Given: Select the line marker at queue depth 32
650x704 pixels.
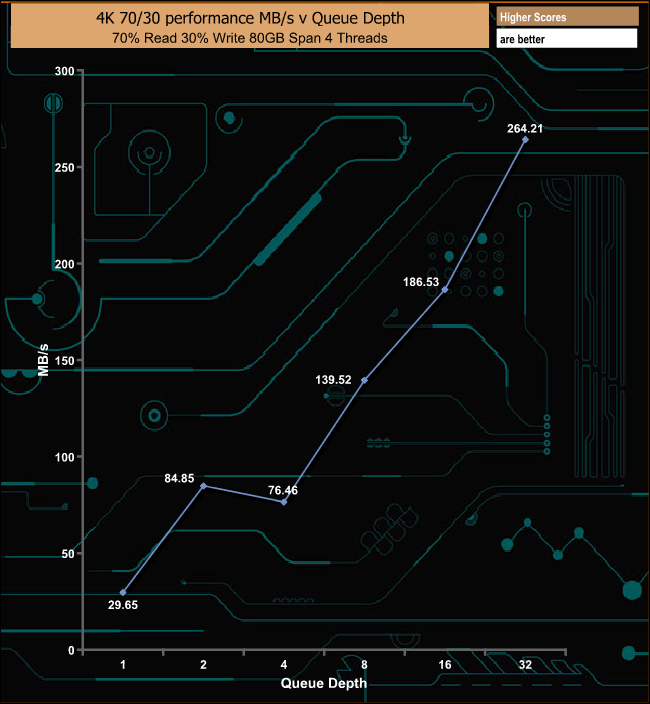Looking at the screenshot, I should pyautogui.click(x=525, y=139).
